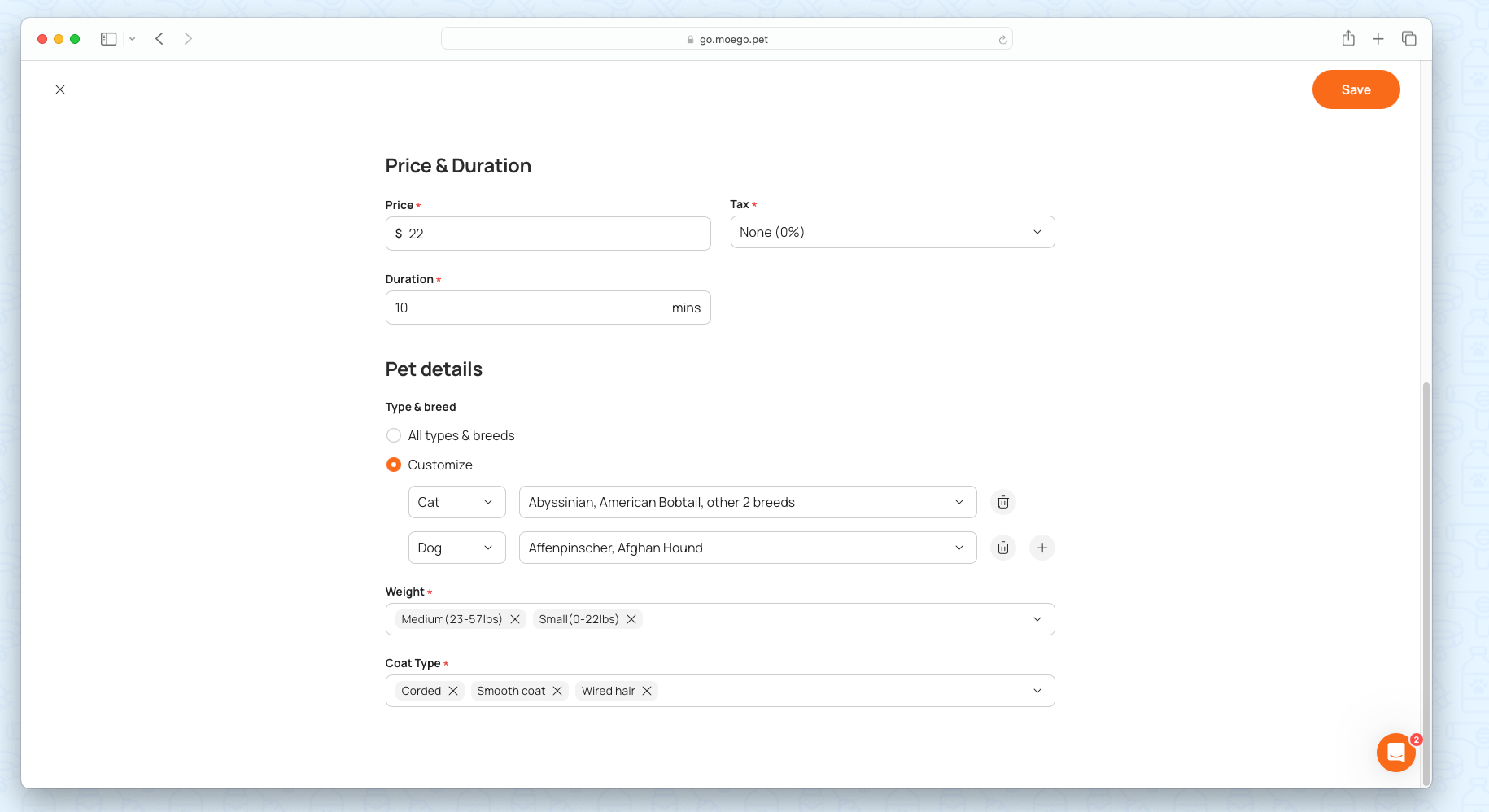Add another type & breed row
The width and height of the screenshot is (1489, 812).
[1042, 548]
